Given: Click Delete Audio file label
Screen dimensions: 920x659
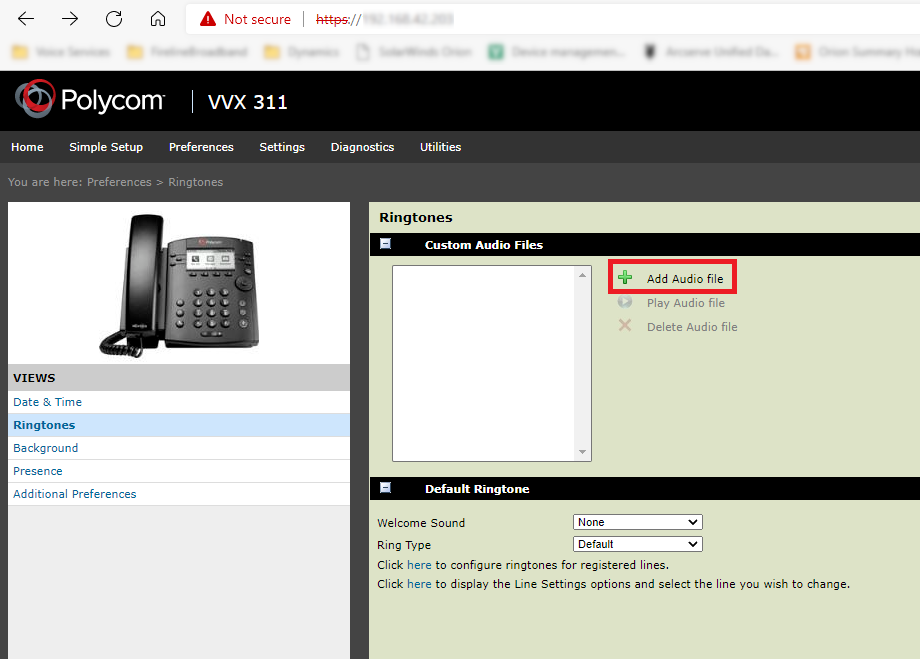Looking at the screenshot, I should coord(692,327).
